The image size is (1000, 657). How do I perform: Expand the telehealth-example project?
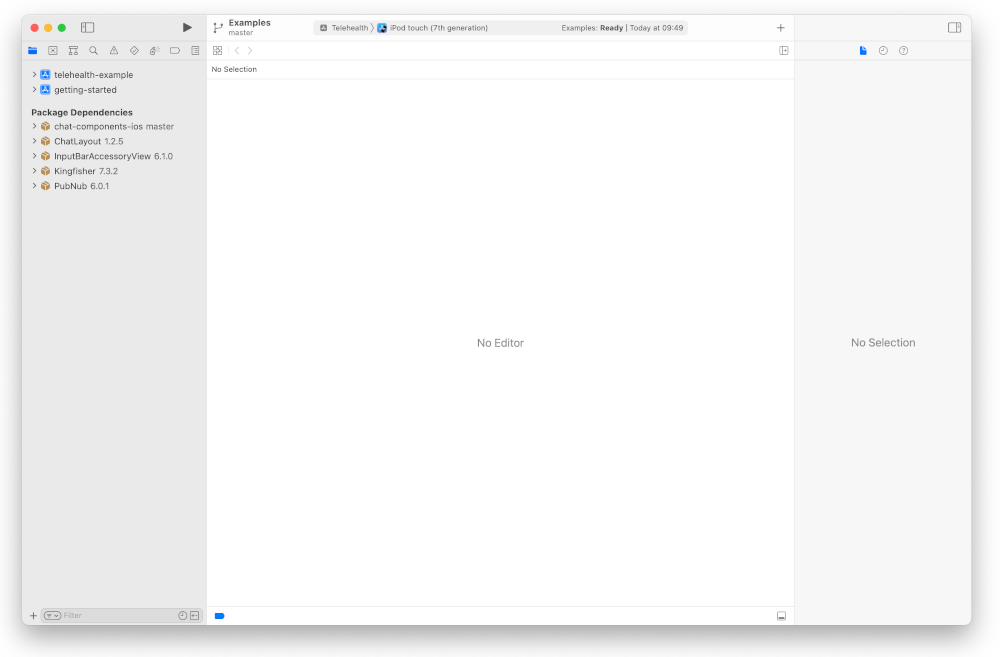point(34,74)
